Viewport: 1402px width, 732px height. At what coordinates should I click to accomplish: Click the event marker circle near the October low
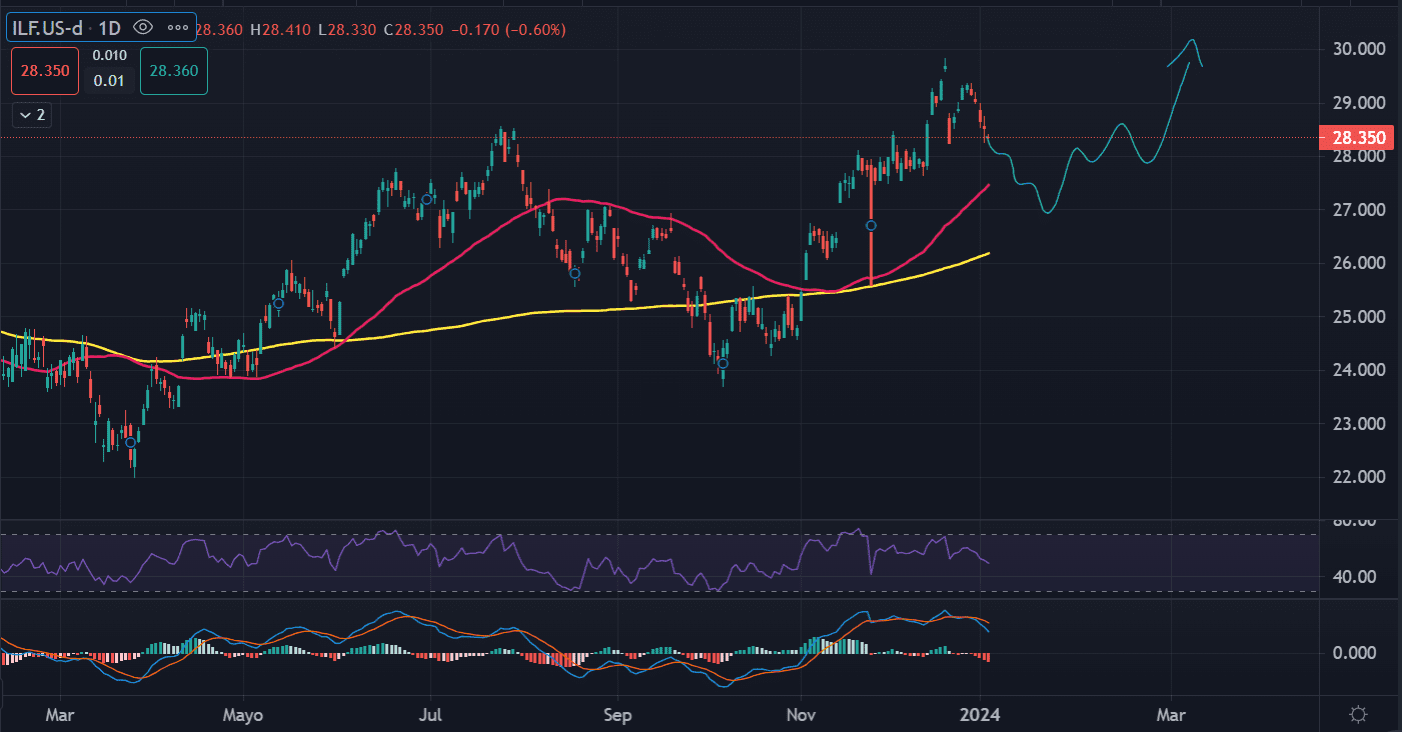click(x=723, y=363)
